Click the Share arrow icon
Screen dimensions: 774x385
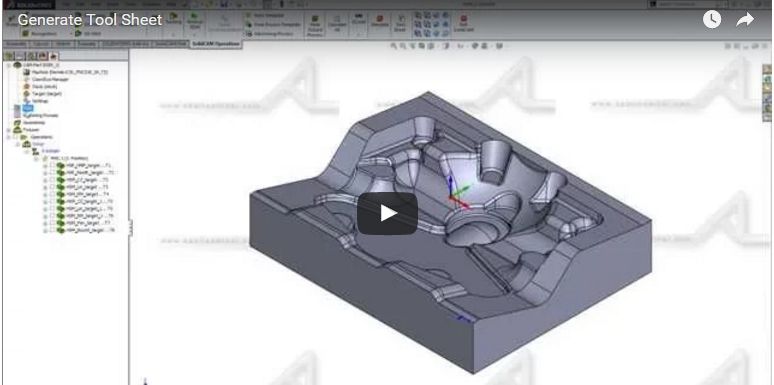point(745,20)
